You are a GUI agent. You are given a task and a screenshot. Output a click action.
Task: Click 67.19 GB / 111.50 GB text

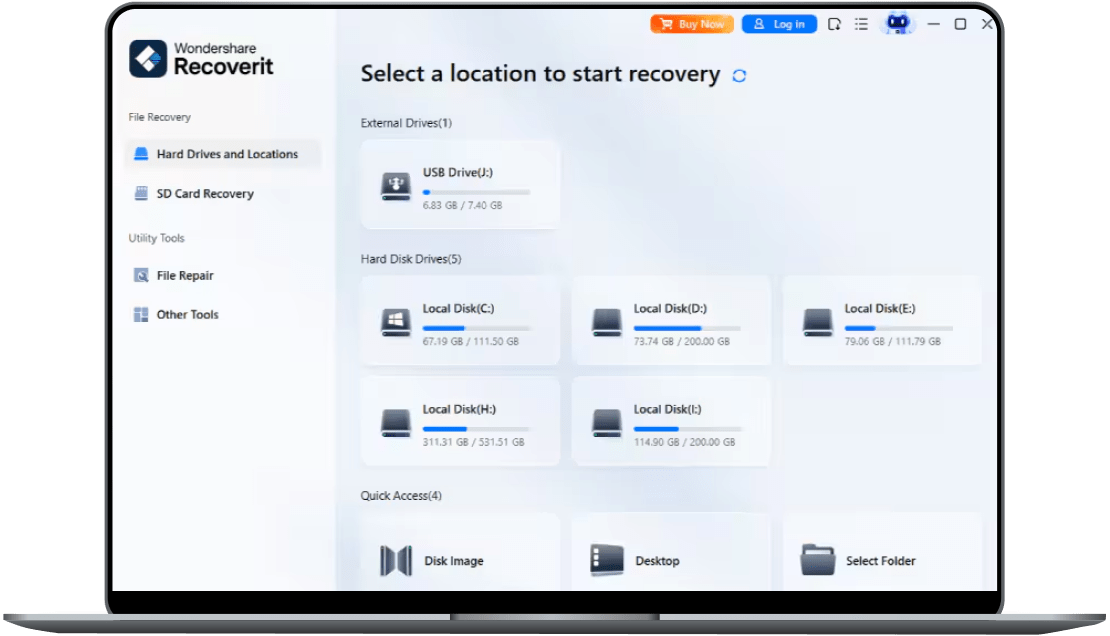(x=471, y=341)
